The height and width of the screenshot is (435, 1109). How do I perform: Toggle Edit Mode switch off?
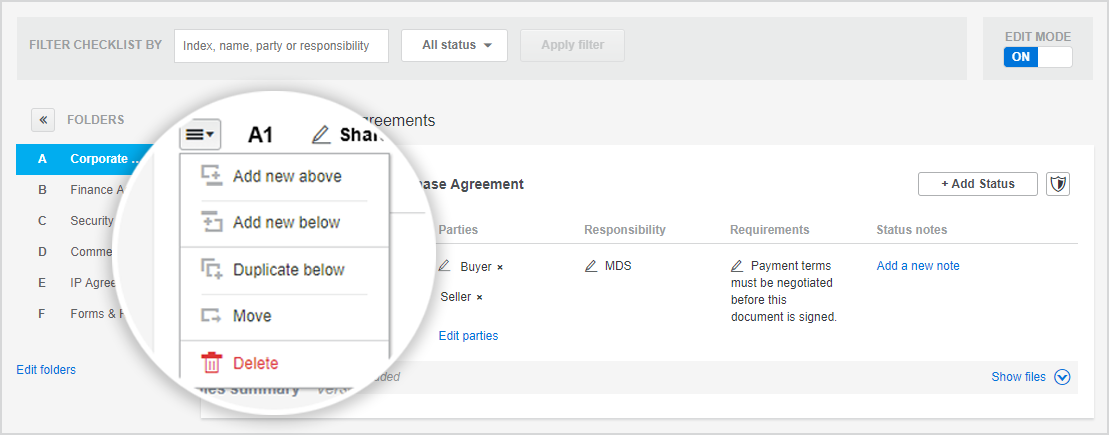point(1037,57)
